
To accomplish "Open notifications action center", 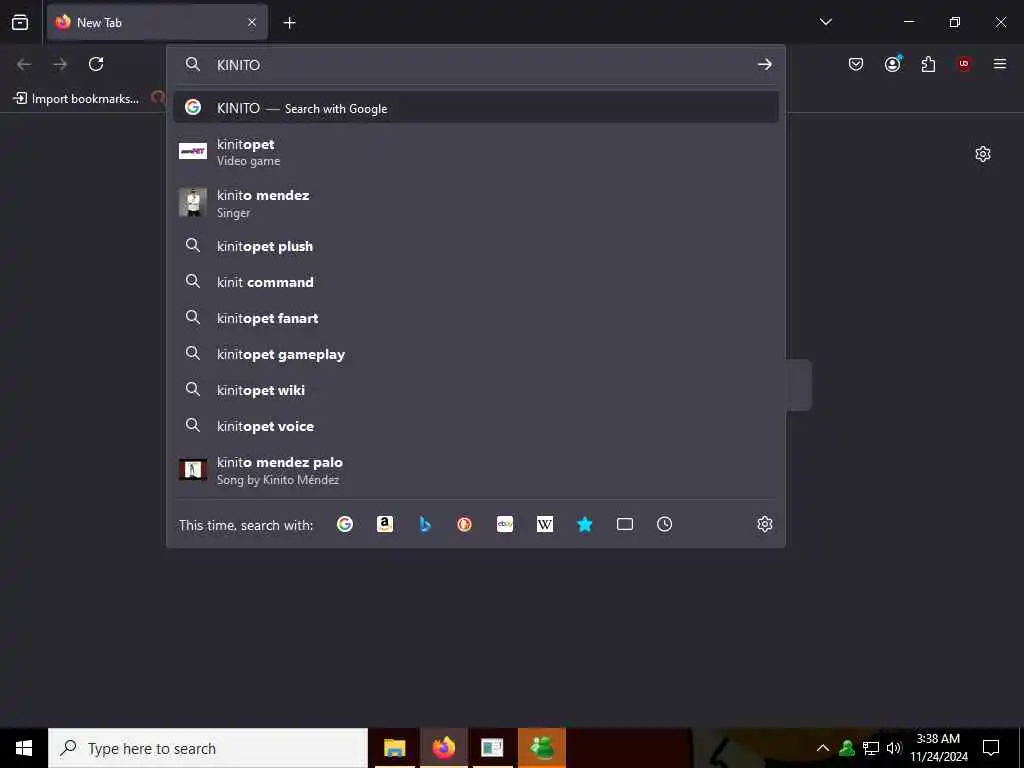I will point(991,748).
